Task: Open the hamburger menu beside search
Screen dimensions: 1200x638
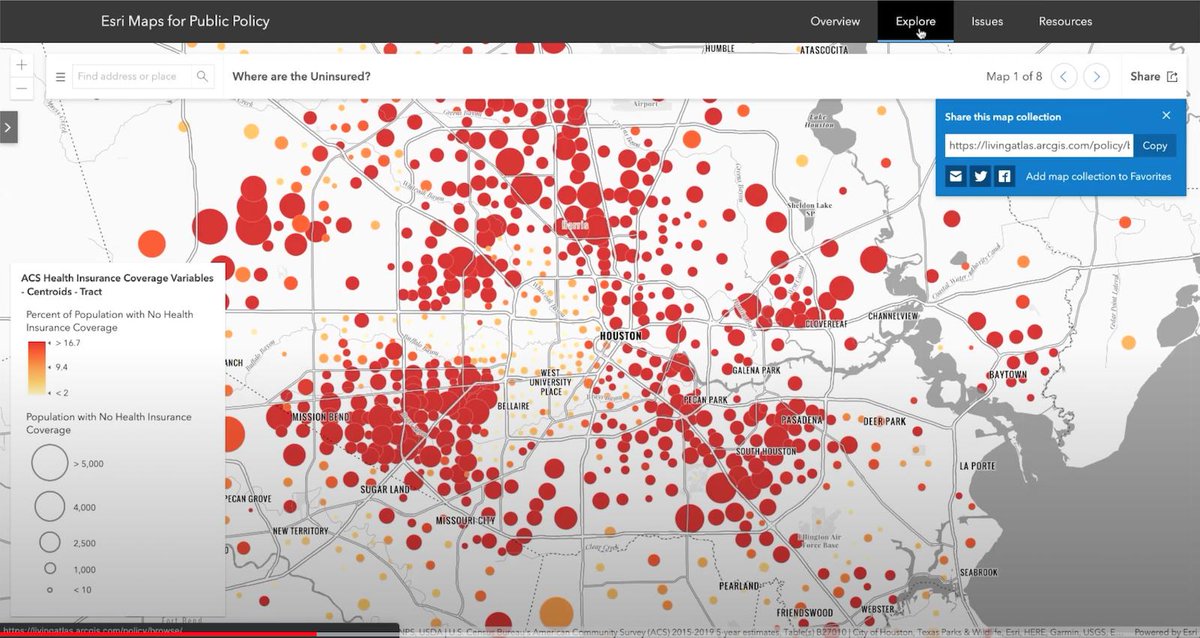Action: (x=60, y=77)
